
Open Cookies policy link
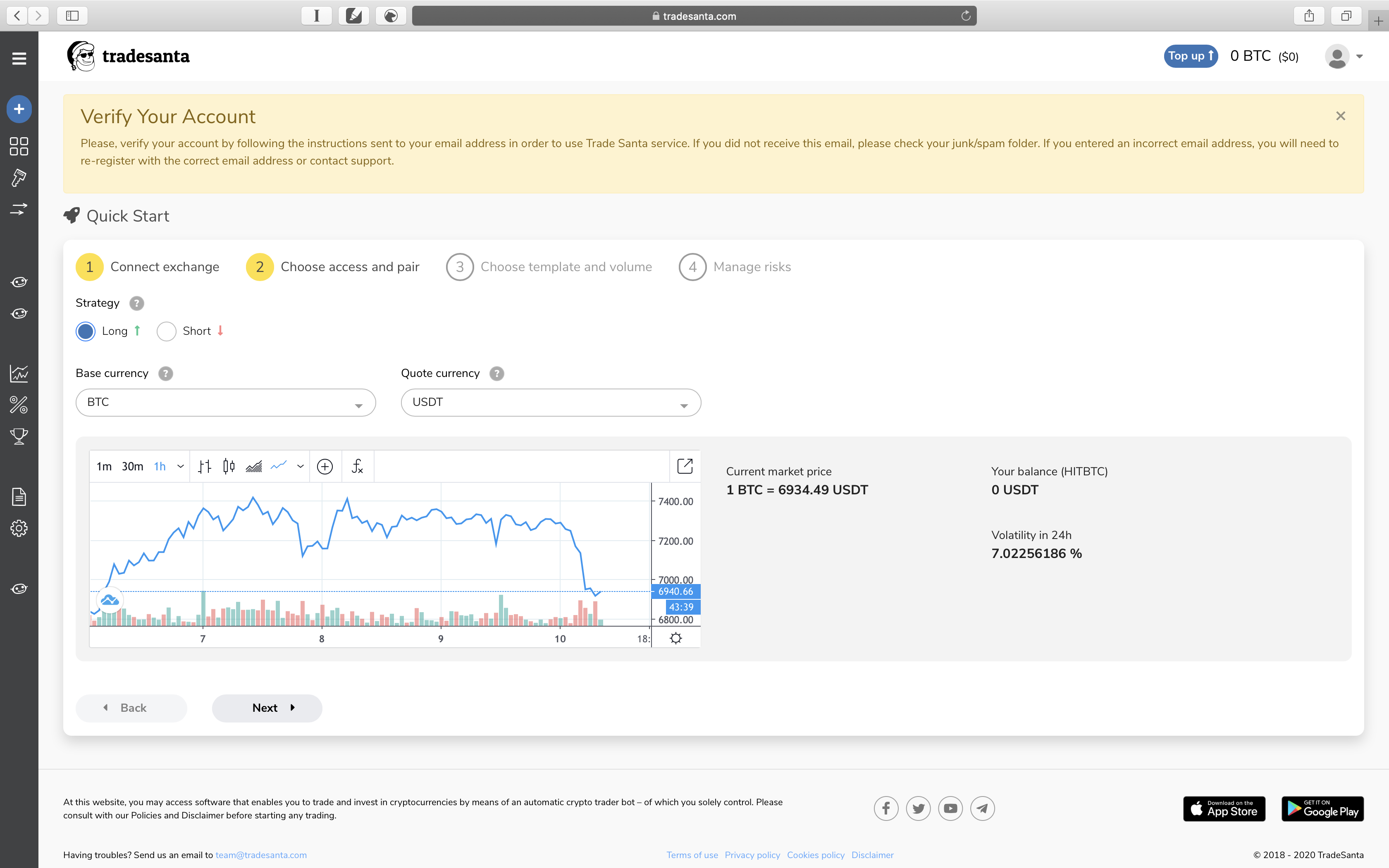[x=816, y=855]
